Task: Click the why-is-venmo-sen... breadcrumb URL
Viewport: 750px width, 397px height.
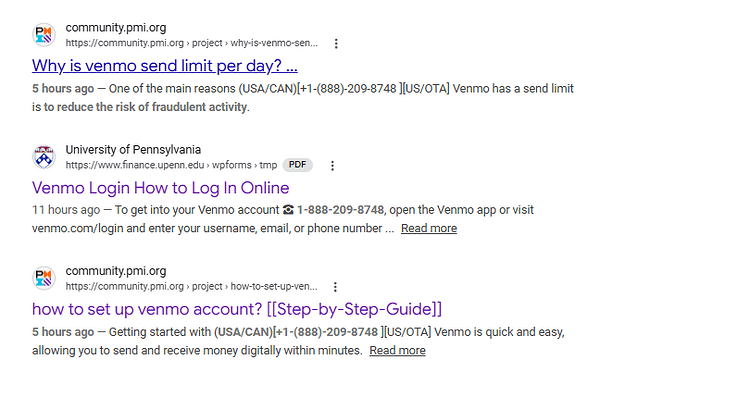Action: [x=191, y=43]
